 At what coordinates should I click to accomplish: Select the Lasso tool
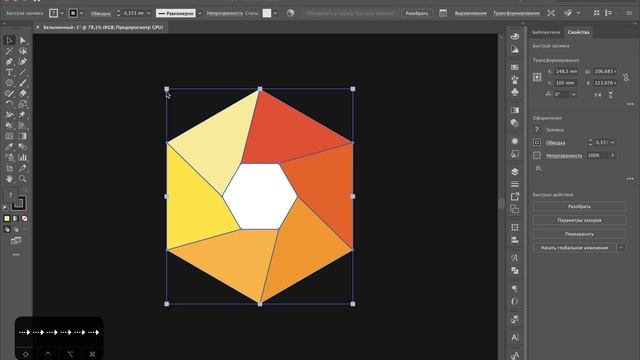click(23, 51)
